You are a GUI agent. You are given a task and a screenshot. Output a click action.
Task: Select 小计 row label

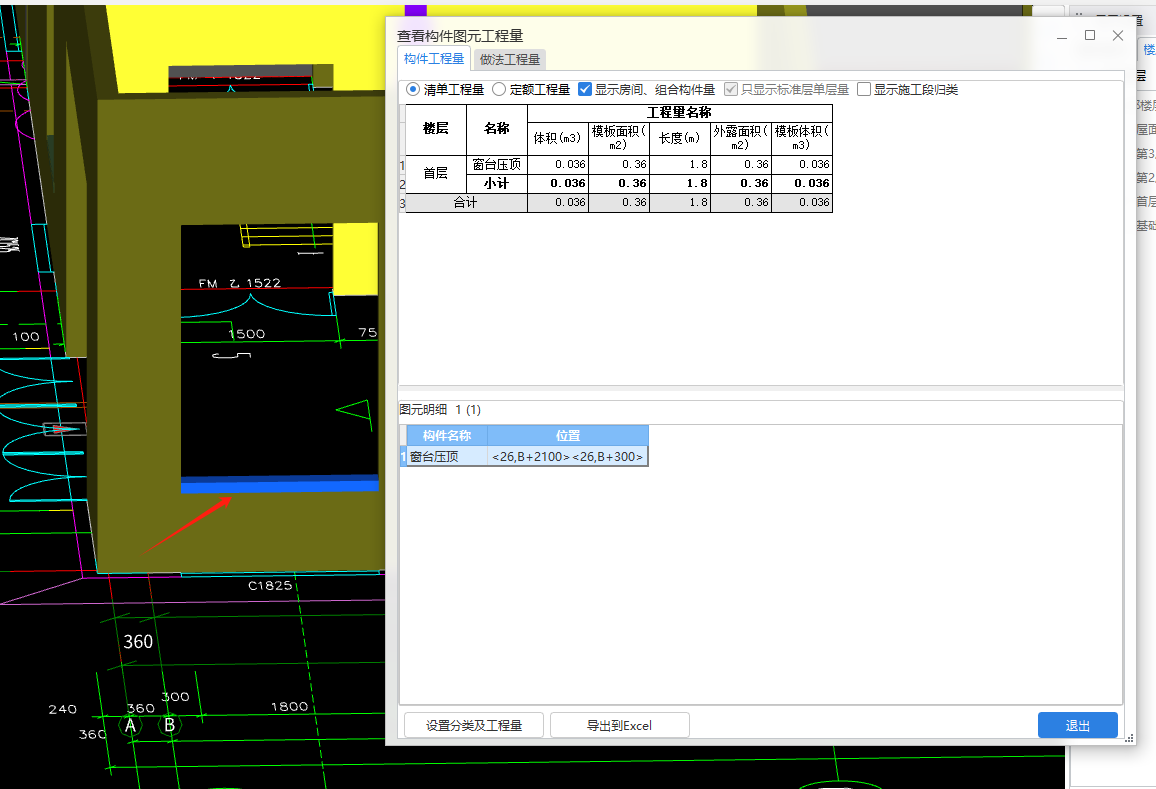tap(497, 183)
